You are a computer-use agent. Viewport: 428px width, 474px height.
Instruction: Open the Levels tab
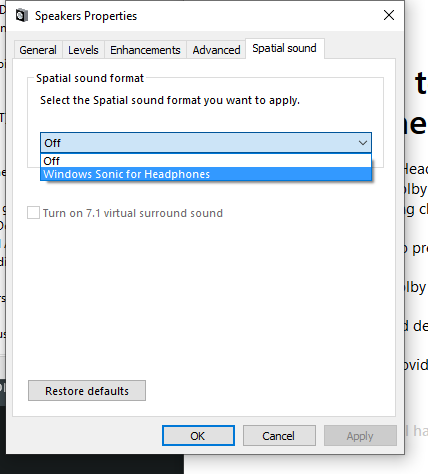pyautogui.click(x=83, y=50)
